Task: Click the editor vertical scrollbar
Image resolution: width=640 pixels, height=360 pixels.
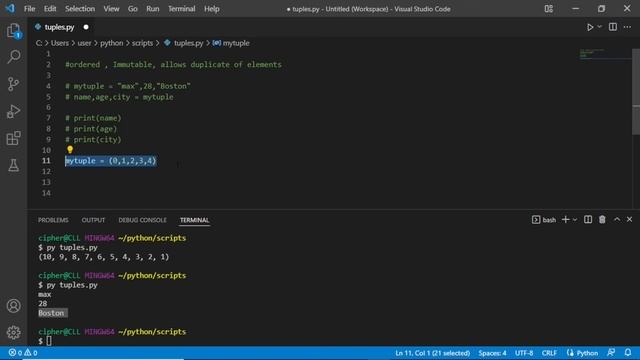Action: tap(636, 91)
